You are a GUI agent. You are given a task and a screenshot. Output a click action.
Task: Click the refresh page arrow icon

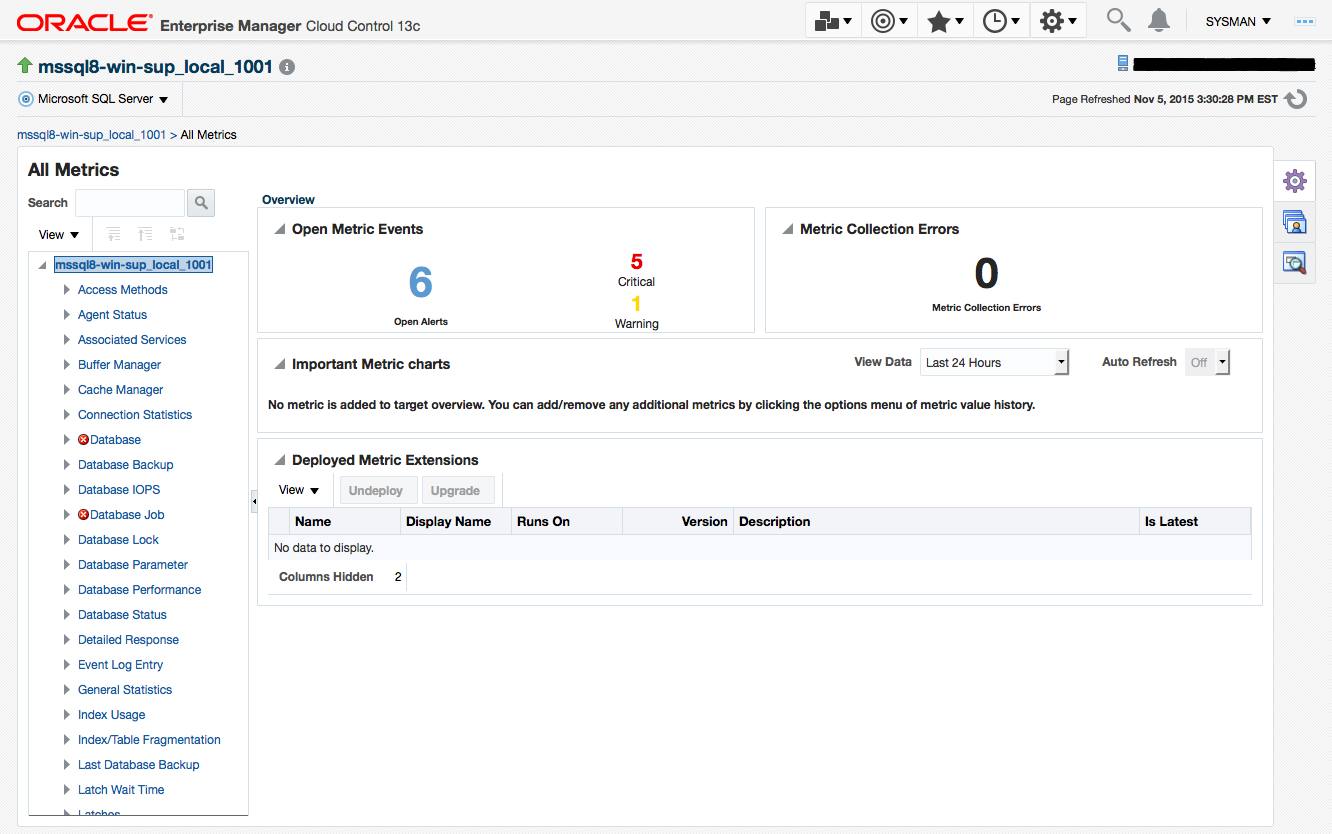pyautogui.click(x=1296, y=99)
